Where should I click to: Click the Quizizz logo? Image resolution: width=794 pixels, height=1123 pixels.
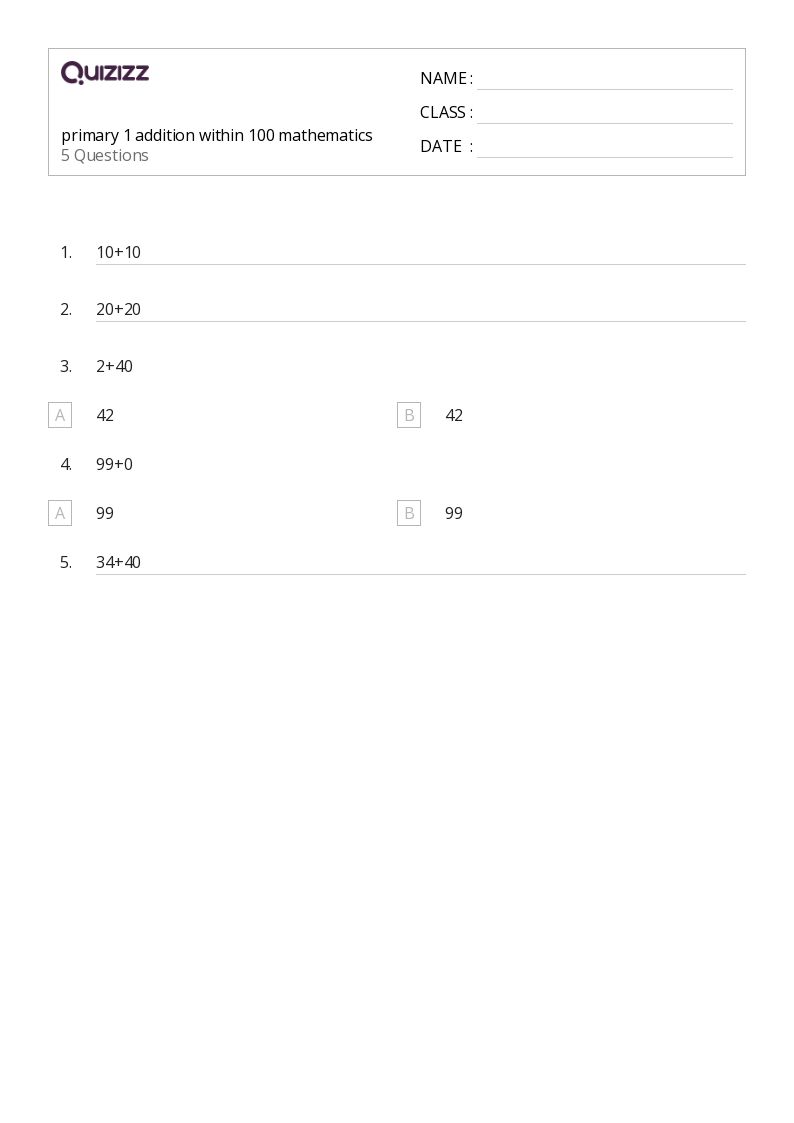pos(105,73)
